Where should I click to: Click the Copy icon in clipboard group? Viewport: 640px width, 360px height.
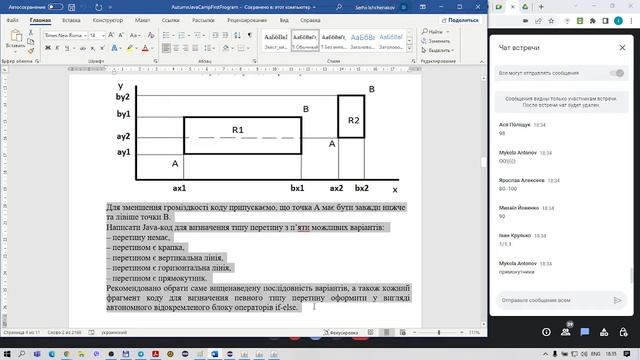[31, 42]
